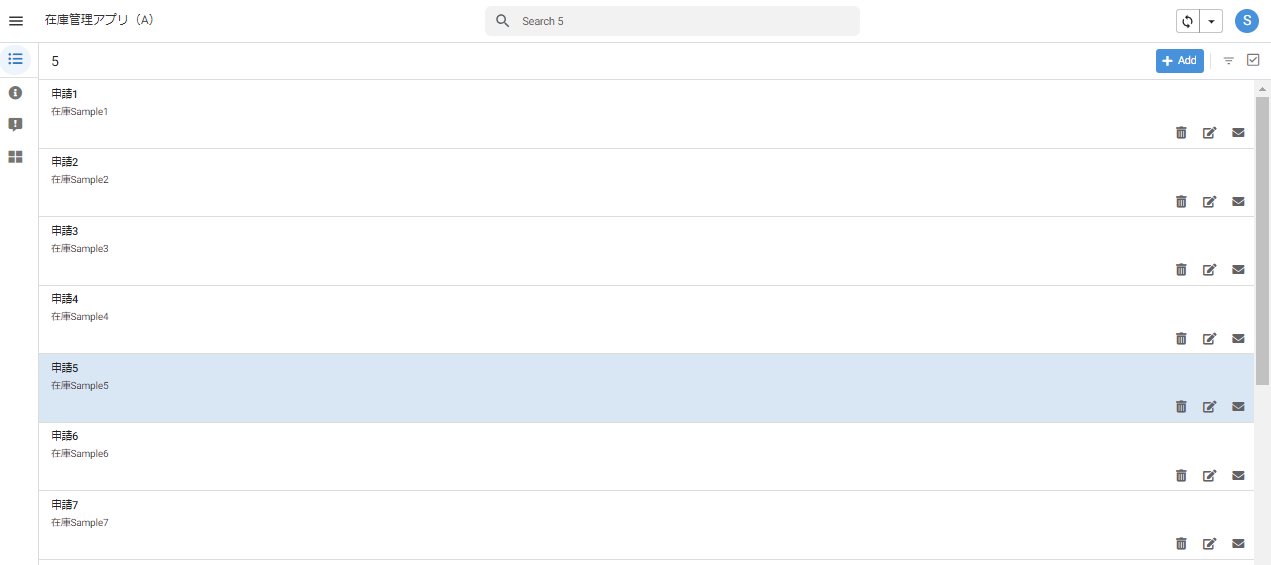Open the filter options icon
This screenshot has height=565, width=1271.
point(1229,61)
